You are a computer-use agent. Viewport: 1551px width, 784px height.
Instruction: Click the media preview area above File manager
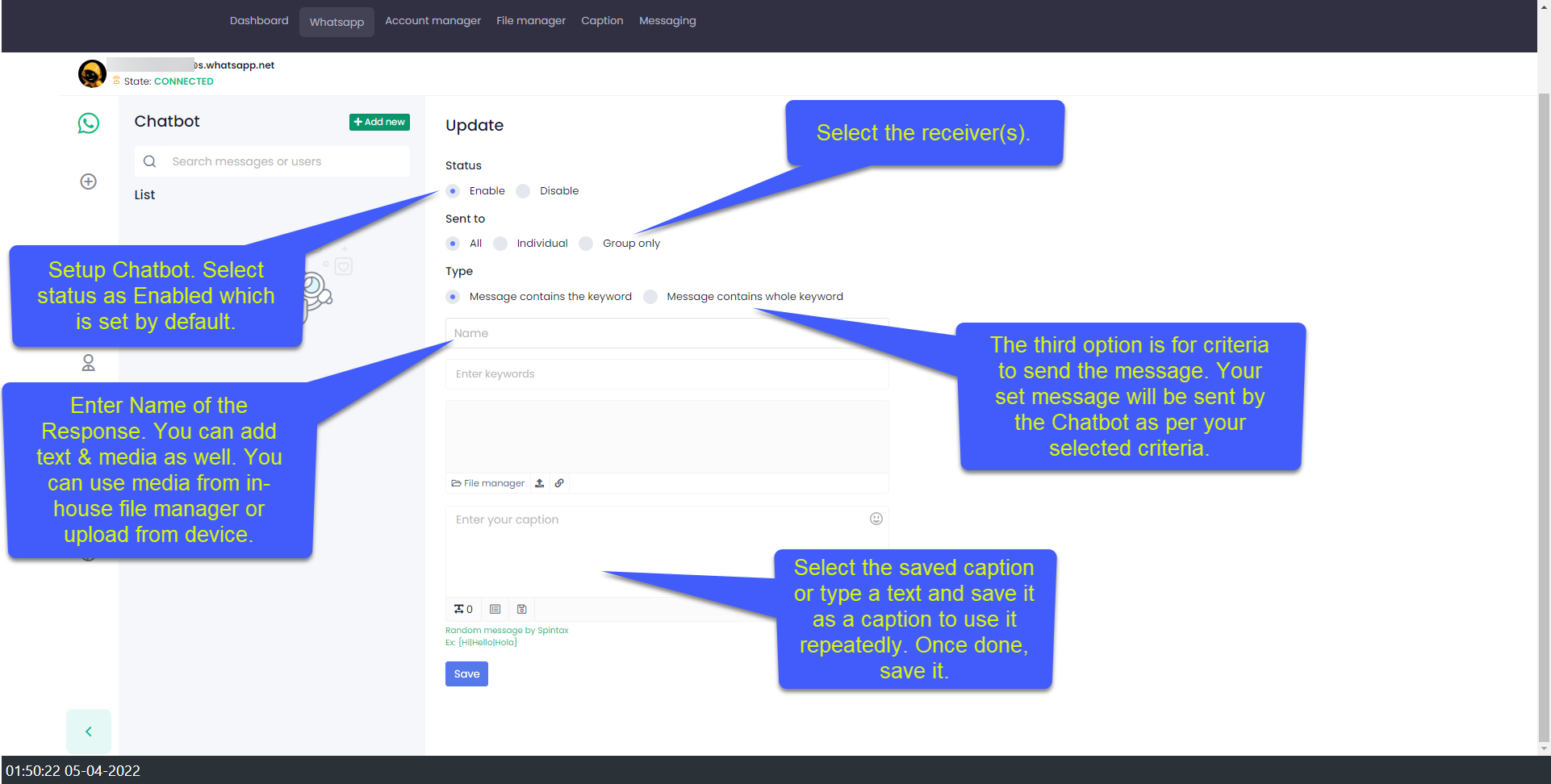pos(667,437)
